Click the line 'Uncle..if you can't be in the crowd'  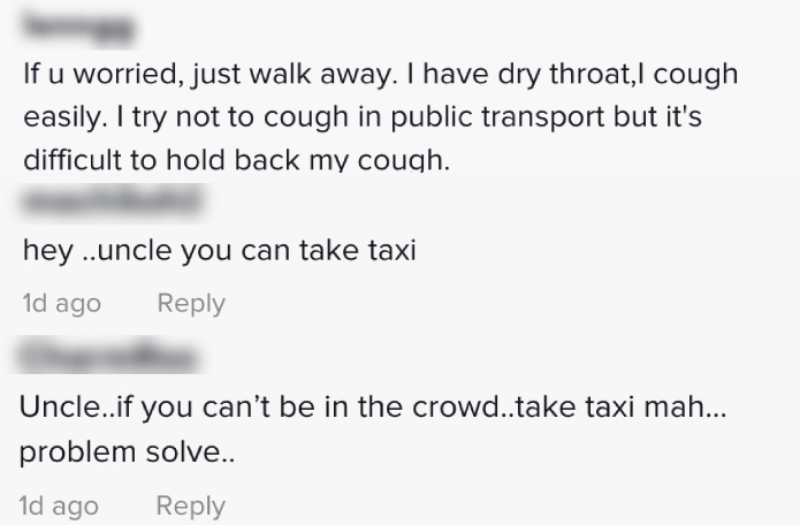[373, 407]
